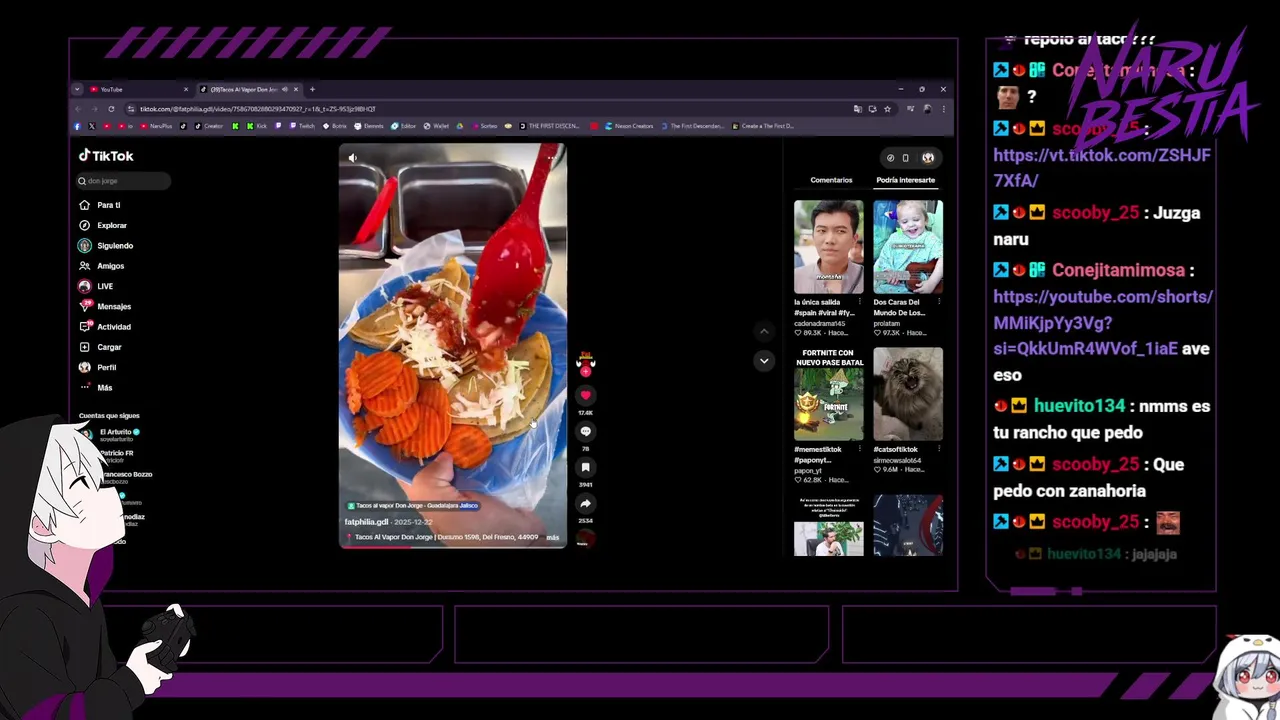Mute the TikTok video sound
Screen dimensions: 1280x720
[352, 158]
